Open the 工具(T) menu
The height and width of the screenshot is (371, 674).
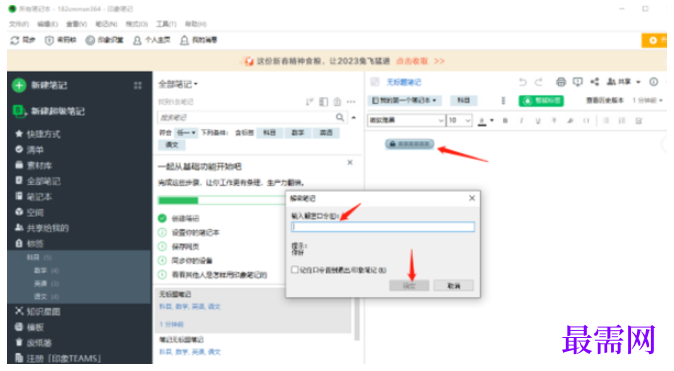tap(166, 24)
